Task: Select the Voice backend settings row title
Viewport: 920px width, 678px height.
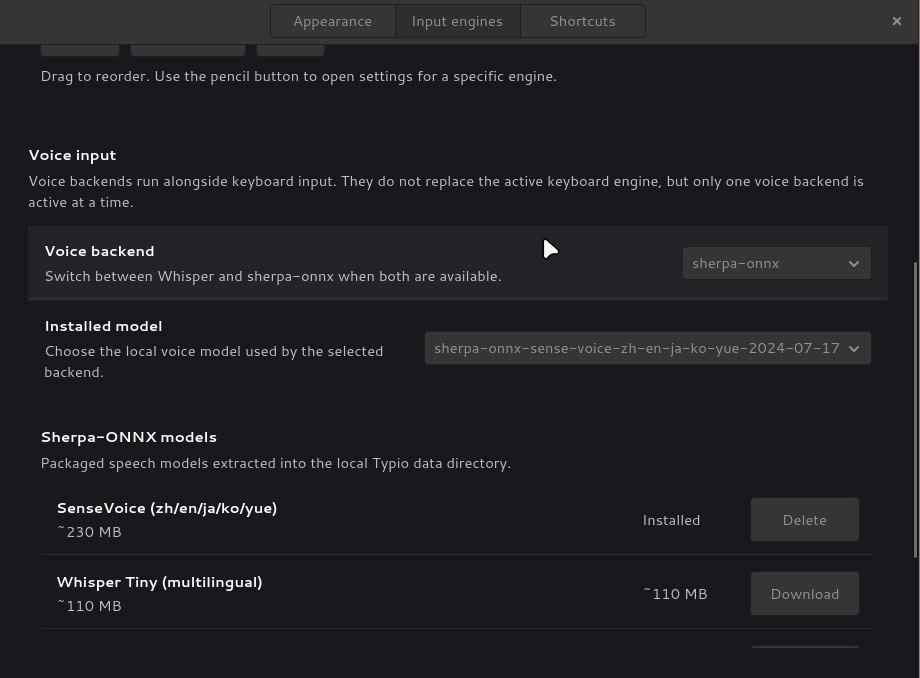Action: coord(100,251)
